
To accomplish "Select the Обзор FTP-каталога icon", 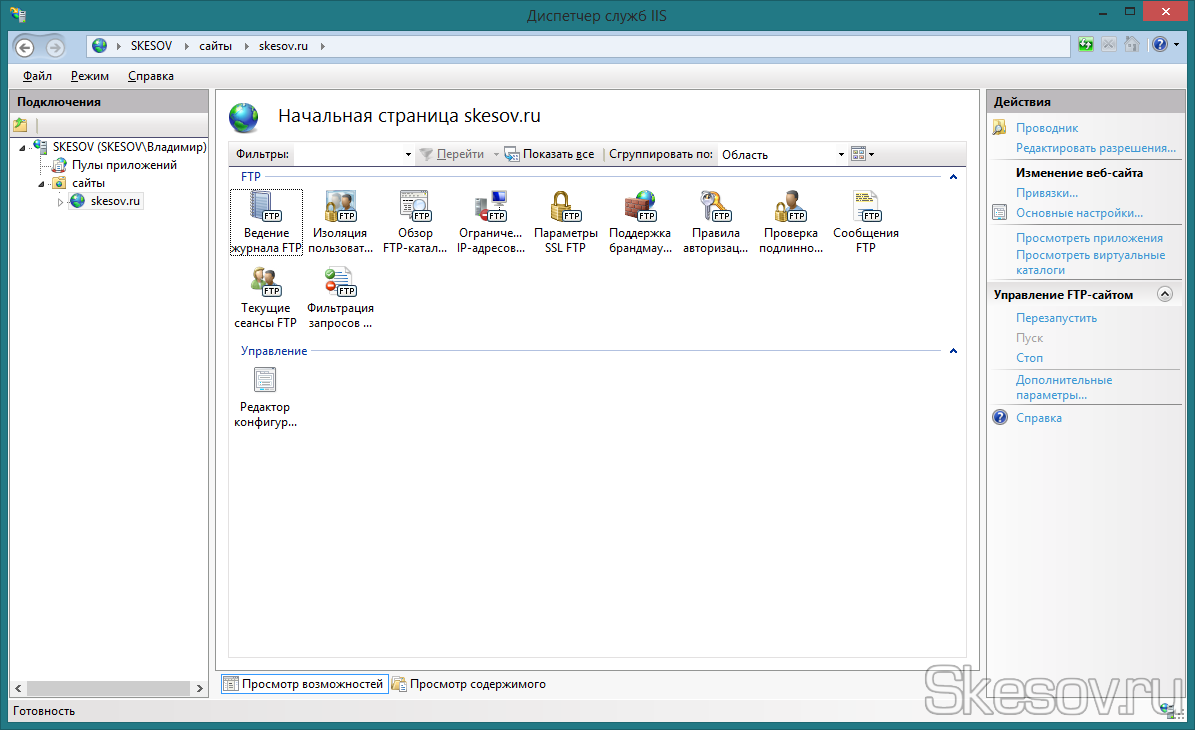I will coord(415,206).
